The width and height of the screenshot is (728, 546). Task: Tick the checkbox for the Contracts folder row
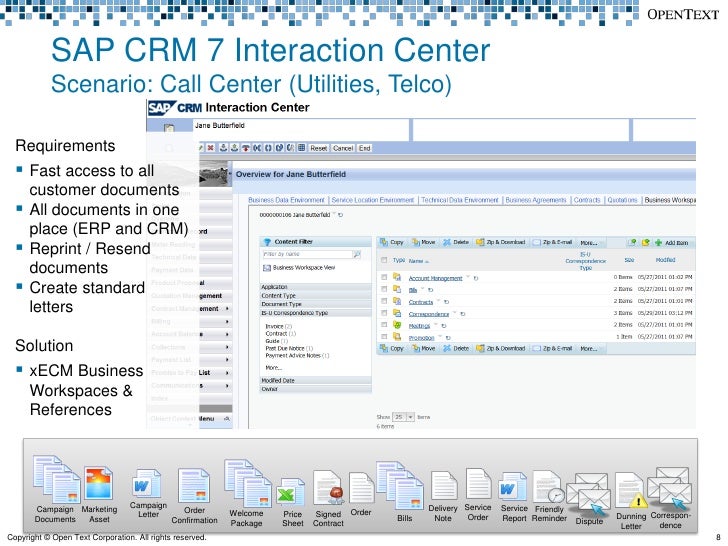click(x=384, y=301)
